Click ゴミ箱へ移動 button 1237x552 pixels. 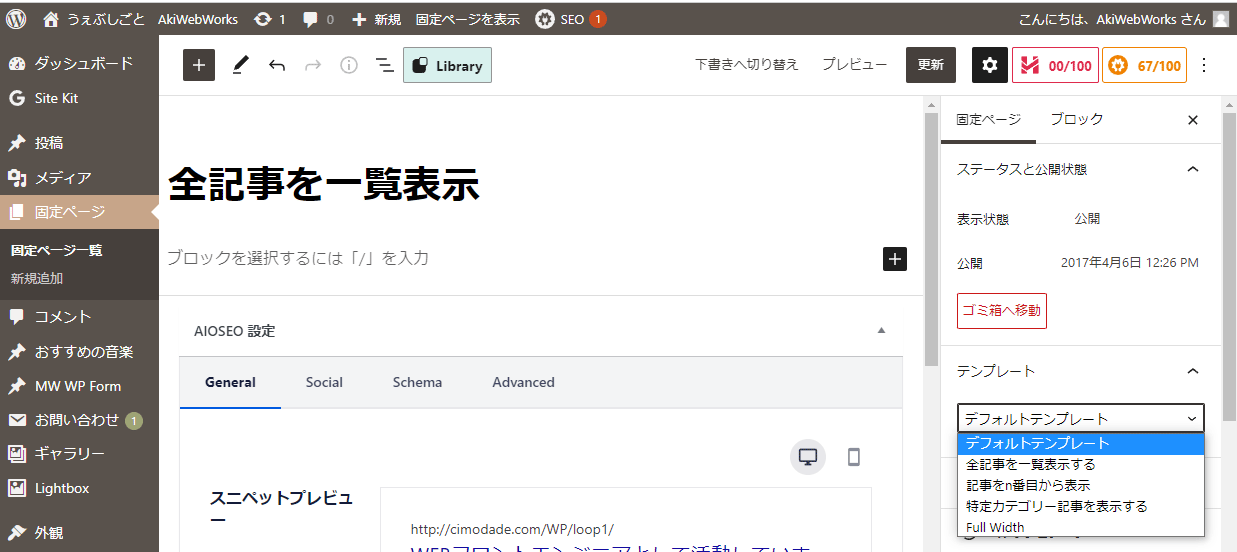pos(1002,310)
